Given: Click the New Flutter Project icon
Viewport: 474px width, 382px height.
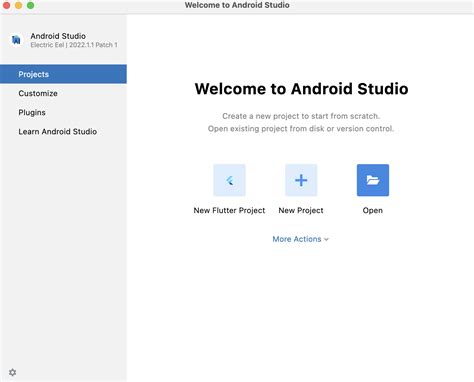Looking at the screenshot, I should click(229, 180).
